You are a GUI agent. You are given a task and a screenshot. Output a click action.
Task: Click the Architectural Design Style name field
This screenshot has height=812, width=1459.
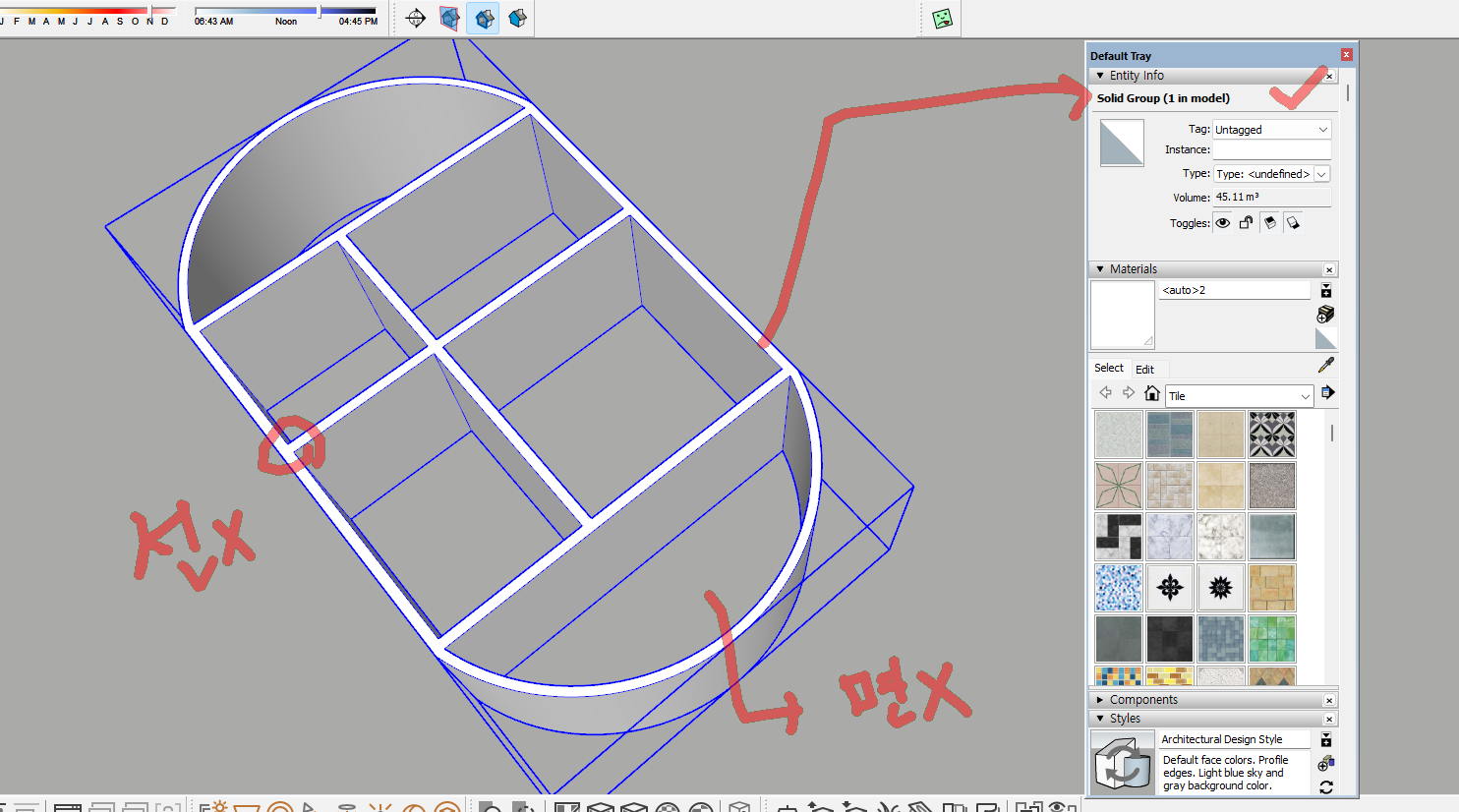pos(1234,739)
